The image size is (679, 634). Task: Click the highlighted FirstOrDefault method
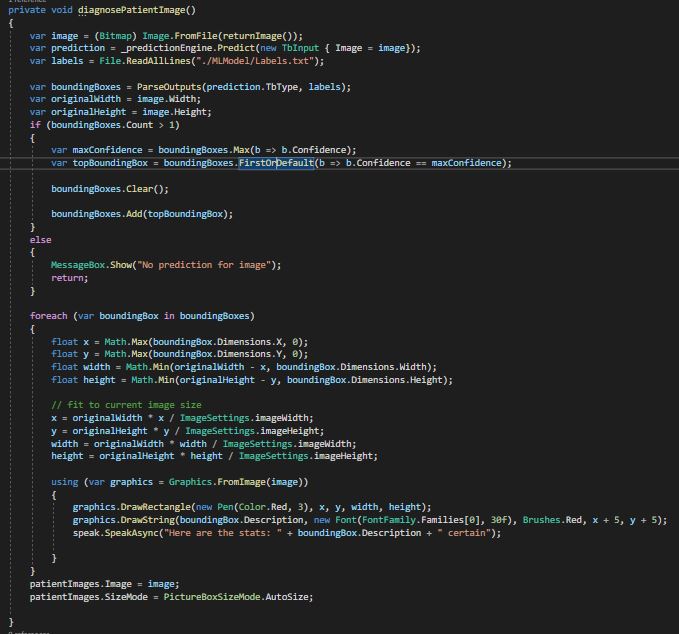tap(276, 163)
